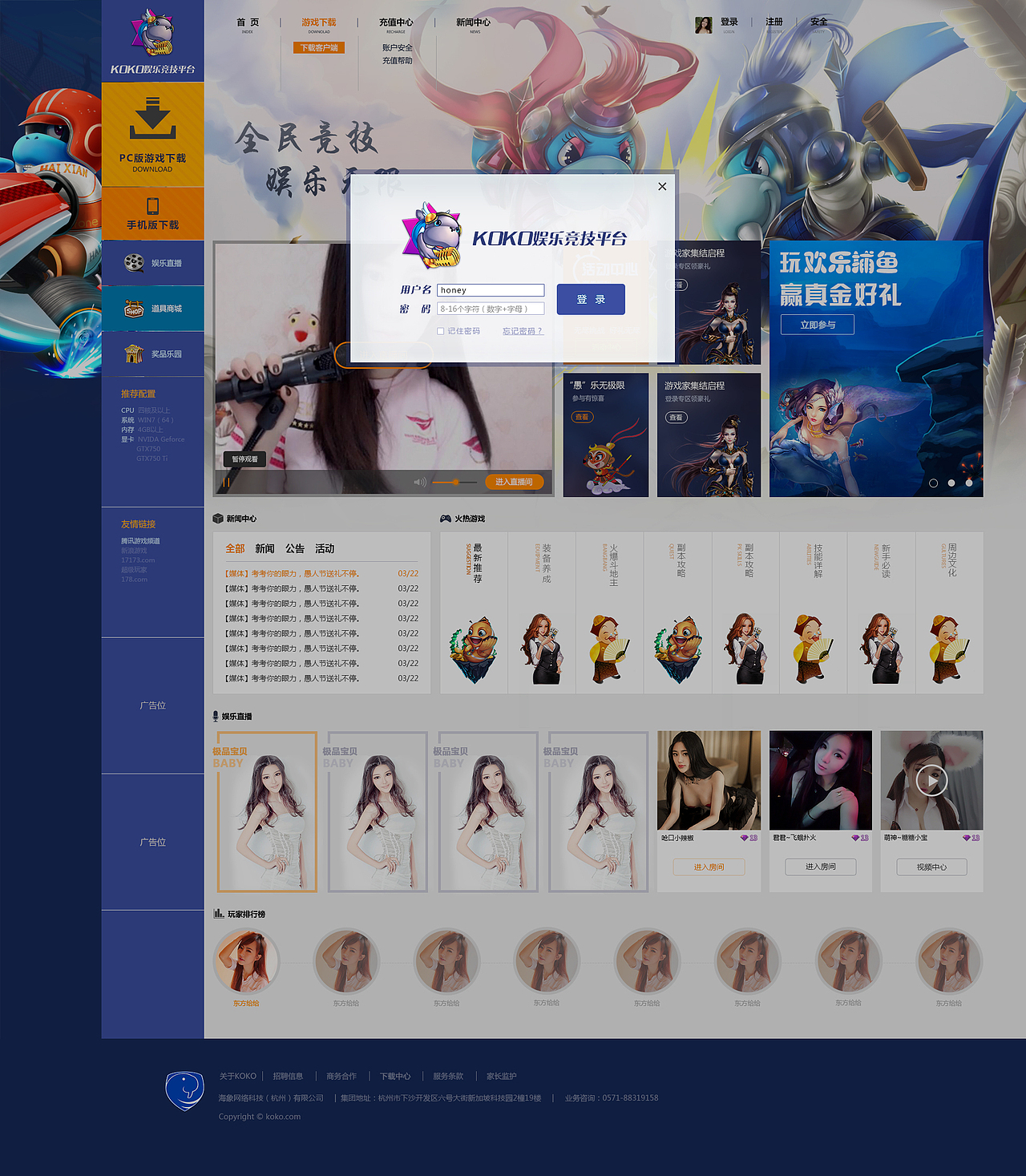The image size is (1026, 1176).
Task: Click the speaker volume icon in the player
Action: click(419, 482)
